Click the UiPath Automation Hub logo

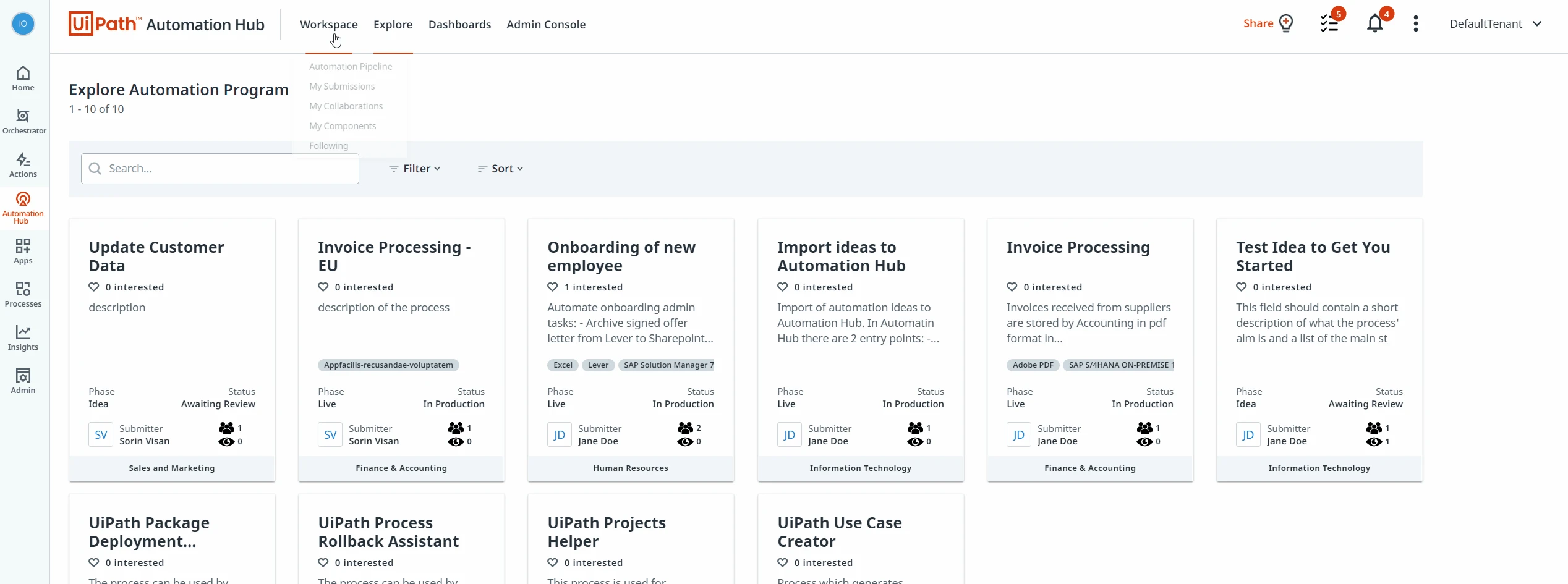166,24
